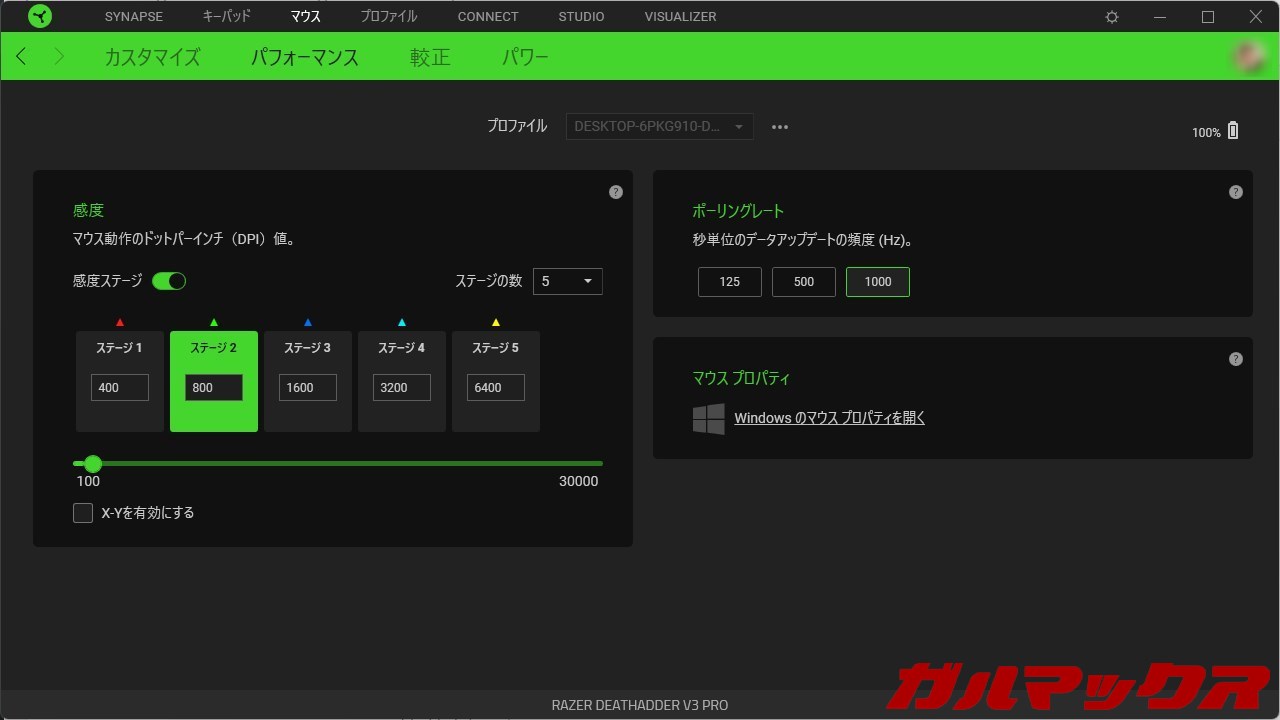Open the help icon in the 感度 panel
Screen dimensions: 1280x720
(x=616, y=191)
